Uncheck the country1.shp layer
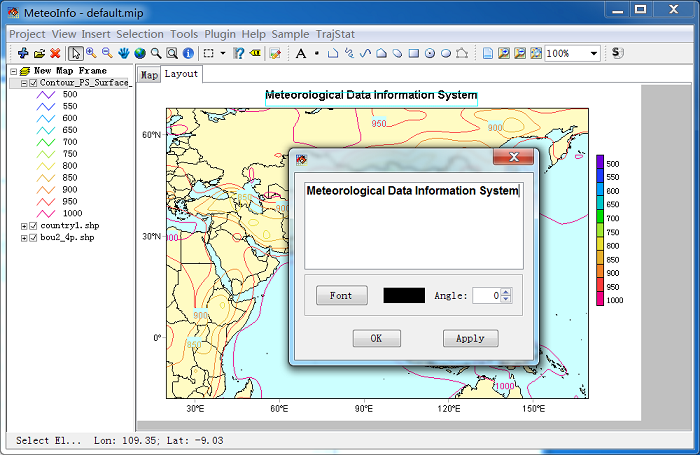The image size is (700, 455). point(34,226)
